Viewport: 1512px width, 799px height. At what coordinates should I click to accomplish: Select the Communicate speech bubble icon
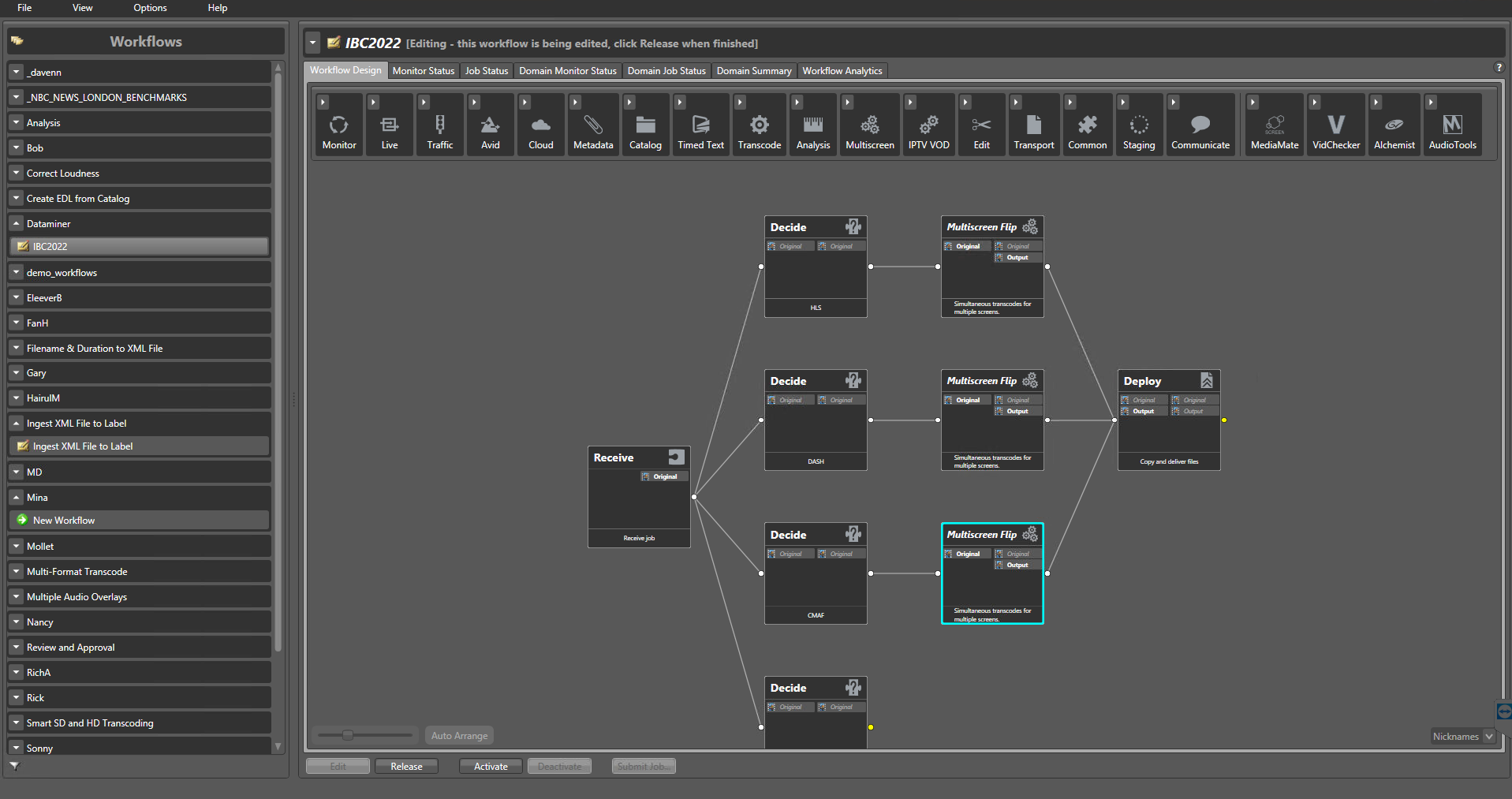pyautogui.click(x=1200, y=125)
